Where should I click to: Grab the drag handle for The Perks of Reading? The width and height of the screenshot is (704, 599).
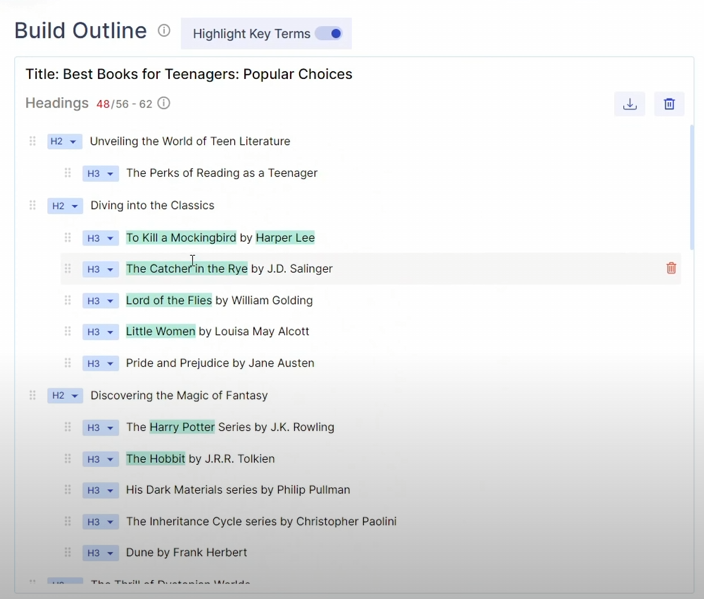tap(67, 173)
